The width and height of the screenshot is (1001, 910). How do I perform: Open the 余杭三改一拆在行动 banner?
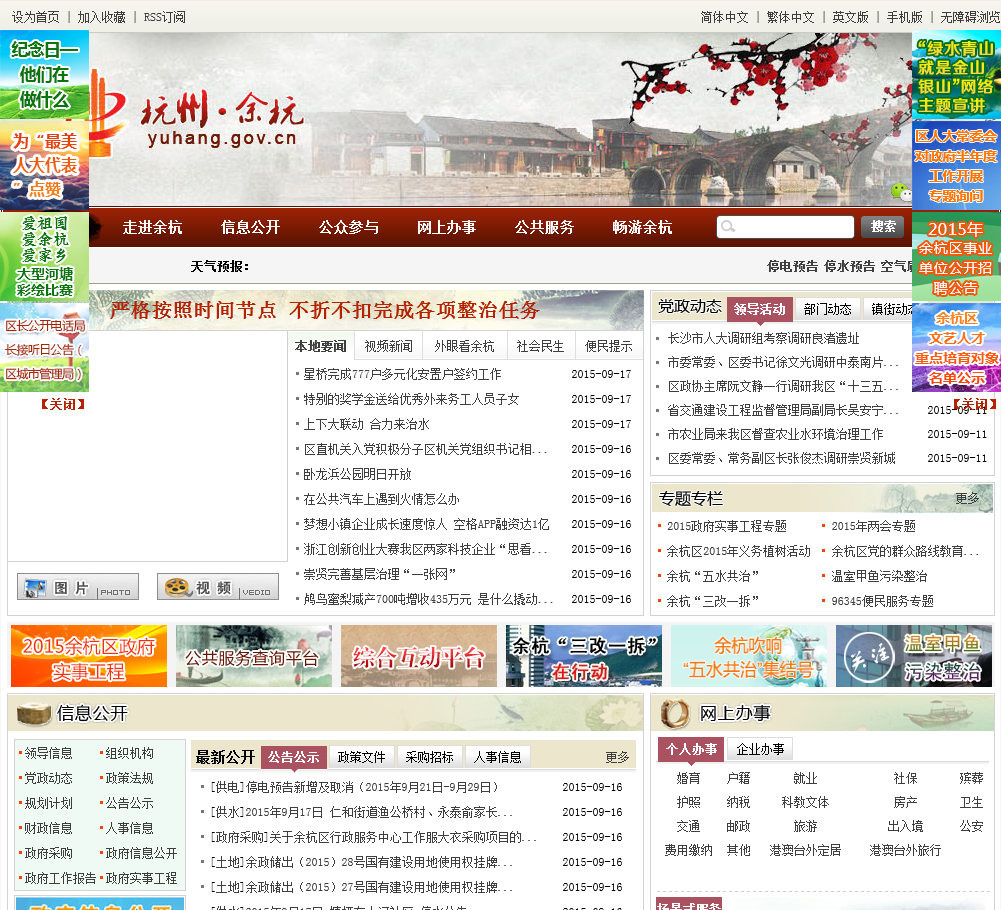(x=583, y=656)
